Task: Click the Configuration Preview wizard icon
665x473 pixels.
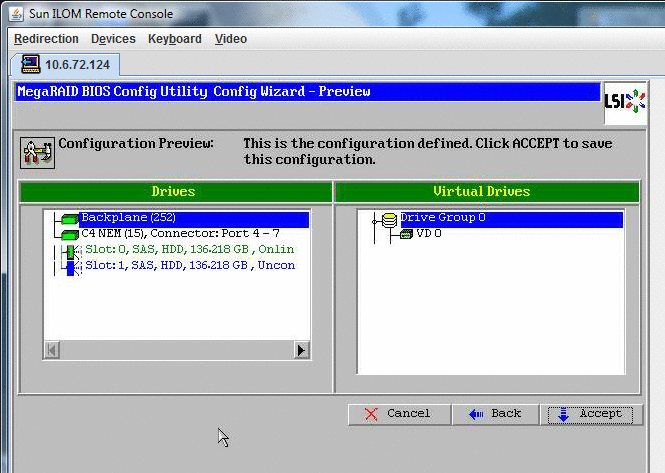Action: coord(37,153)
